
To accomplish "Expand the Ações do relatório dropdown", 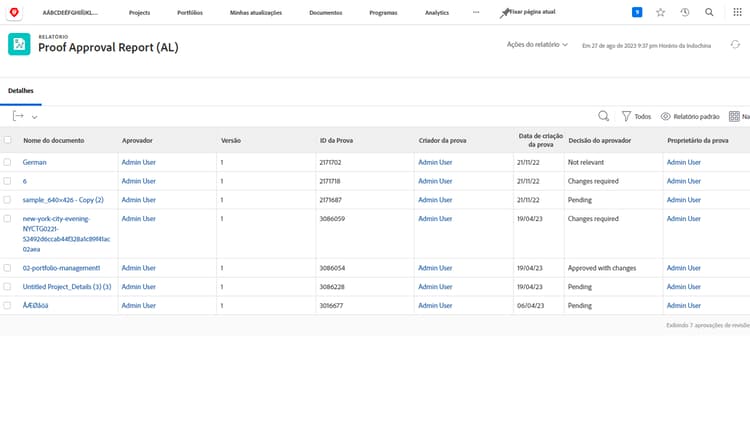I will (537, 45).
